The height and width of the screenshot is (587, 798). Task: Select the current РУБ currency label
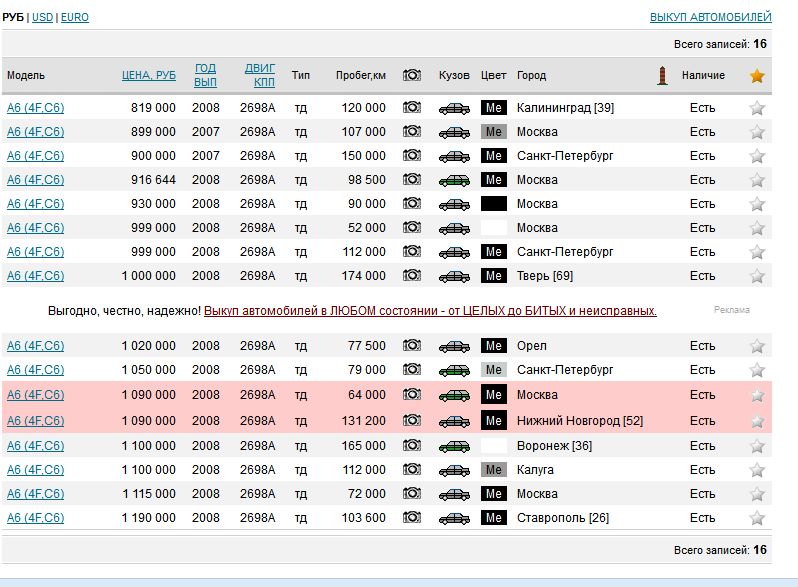coord(13,17)
